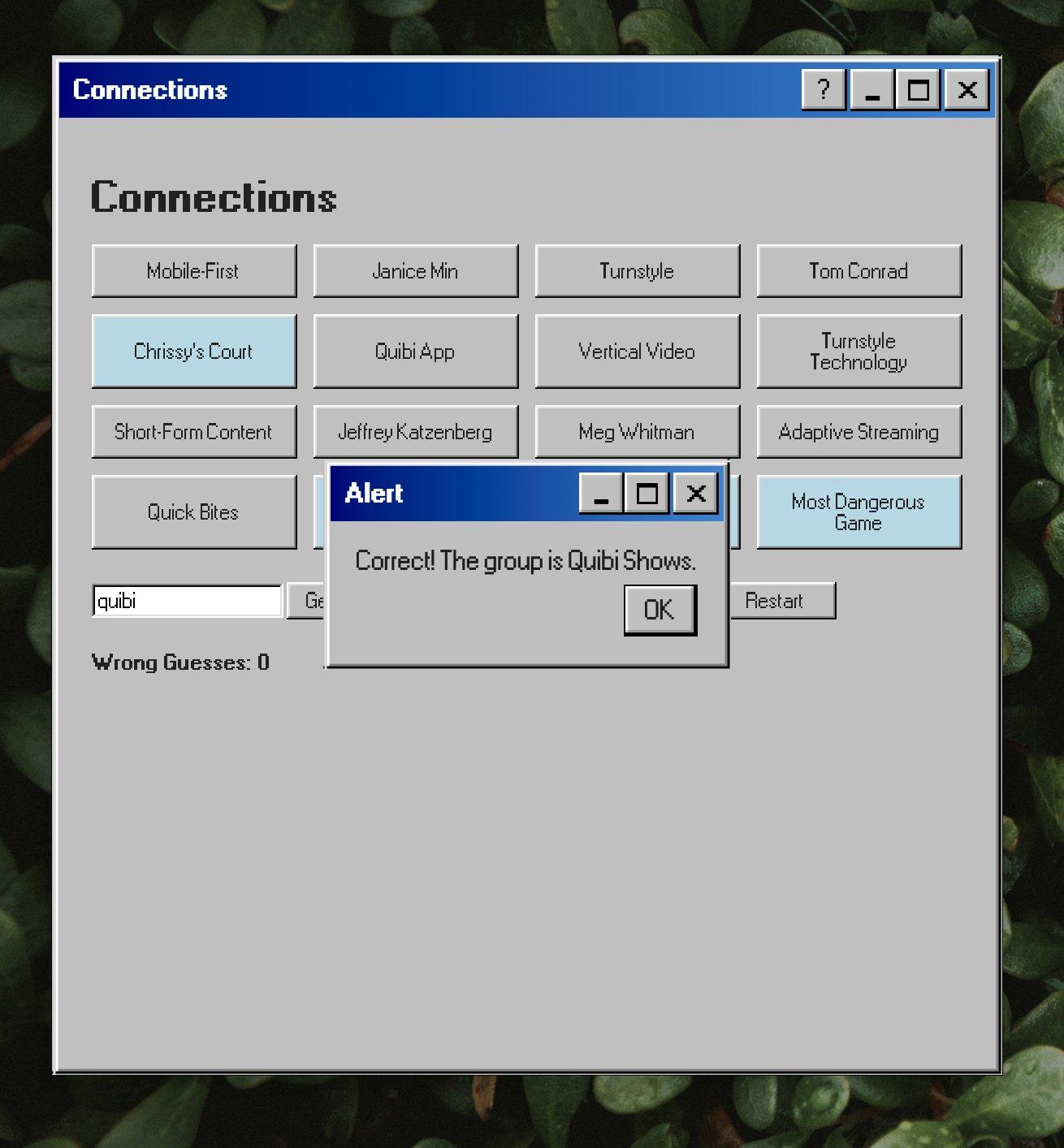Image resolution: width=1064 pixels, height=1148 pixels.
Task: Close the Alert dialog with X
Action: pos(695,494)
